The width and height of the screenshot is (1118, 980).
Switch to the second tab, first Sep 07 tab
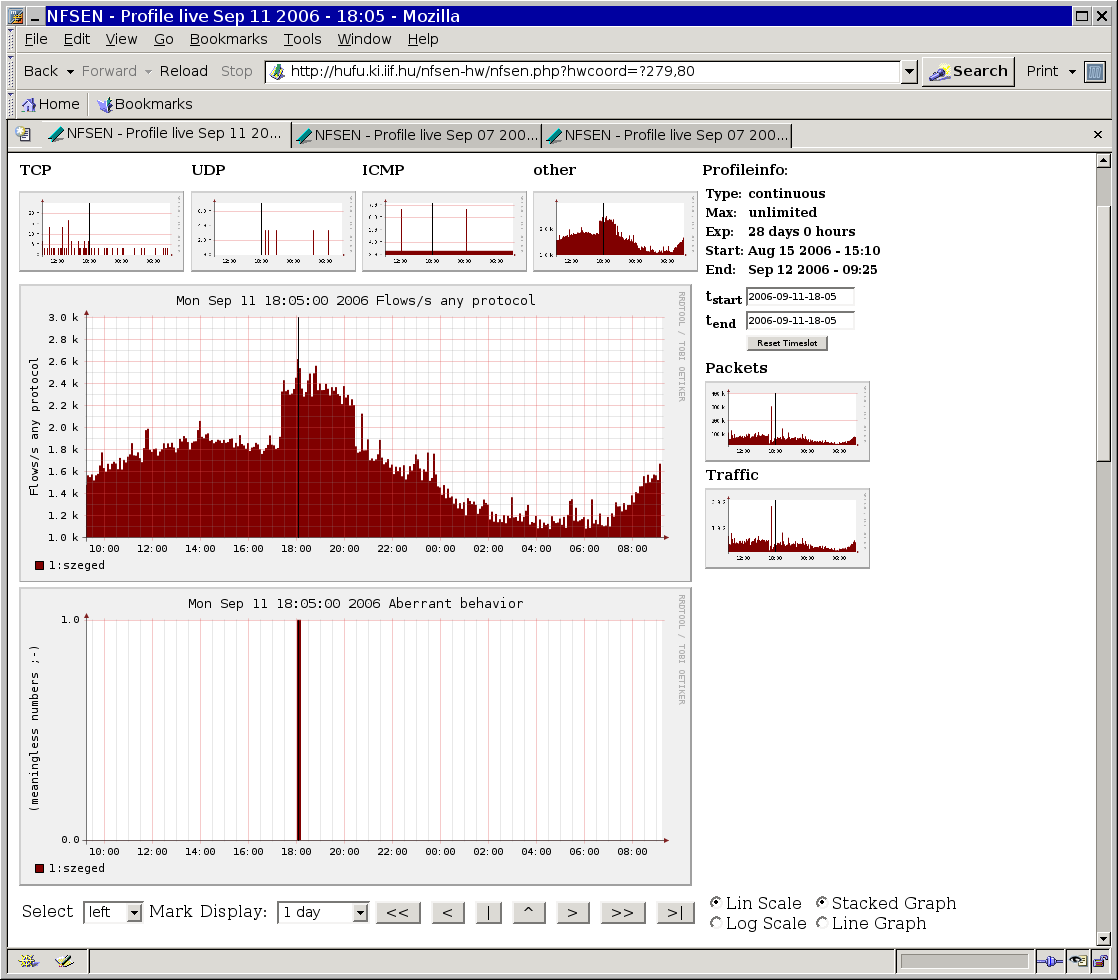click(x=417, y=135)
